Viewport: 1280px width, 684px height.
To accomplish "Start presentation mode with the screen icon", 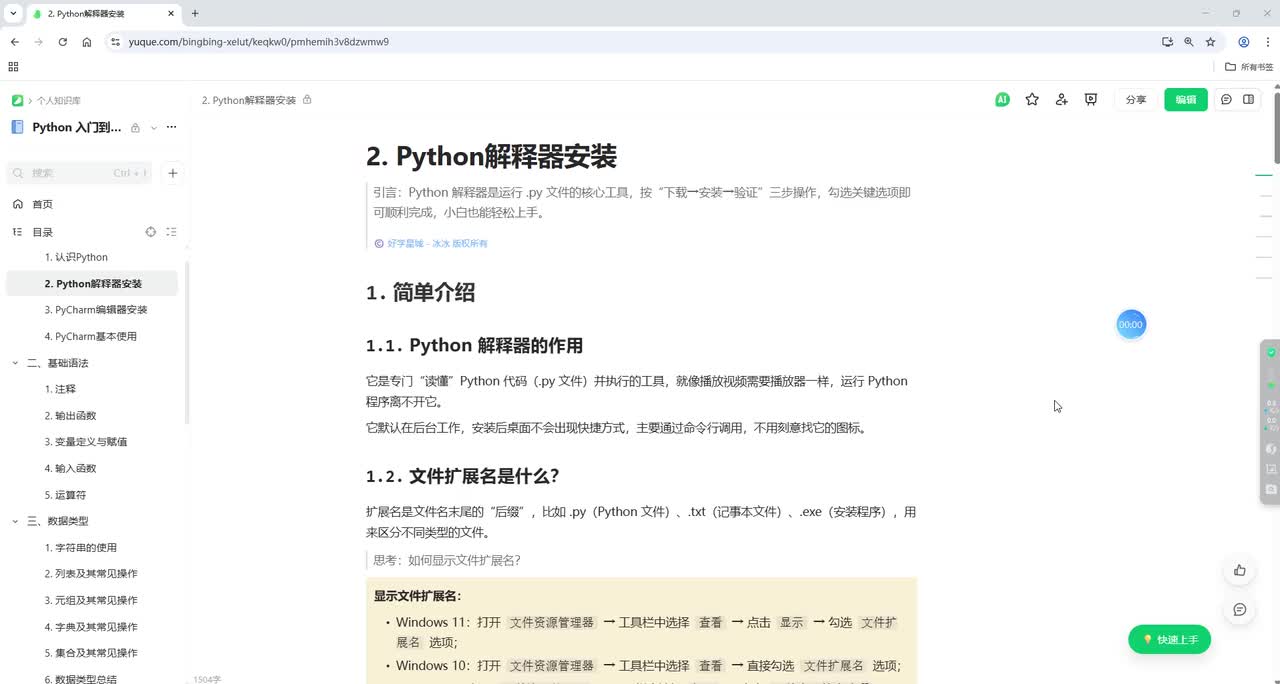I will (x=1091, y=100).
